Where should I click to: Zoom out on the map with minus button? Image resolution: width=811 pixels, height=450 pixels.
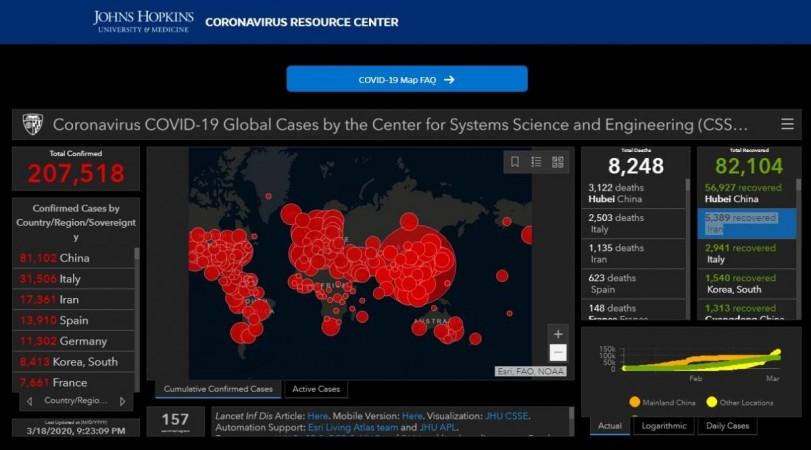click(558, 353)
